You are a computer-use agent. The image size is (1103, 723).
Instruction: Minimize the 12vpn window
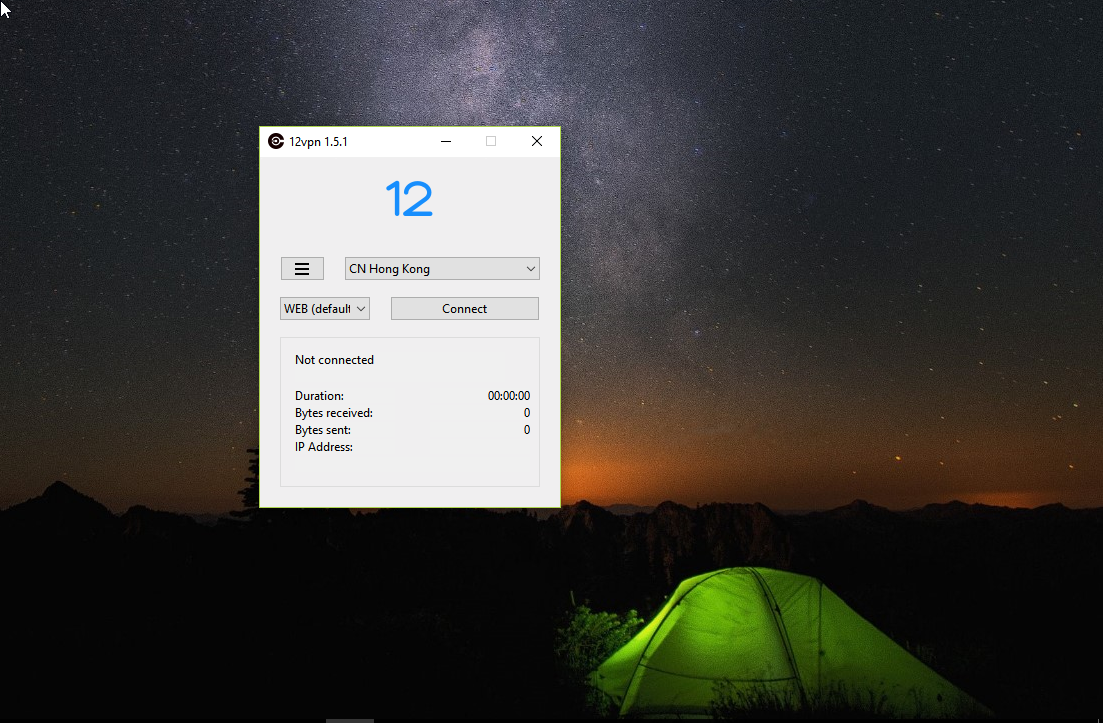coord(446,141)
